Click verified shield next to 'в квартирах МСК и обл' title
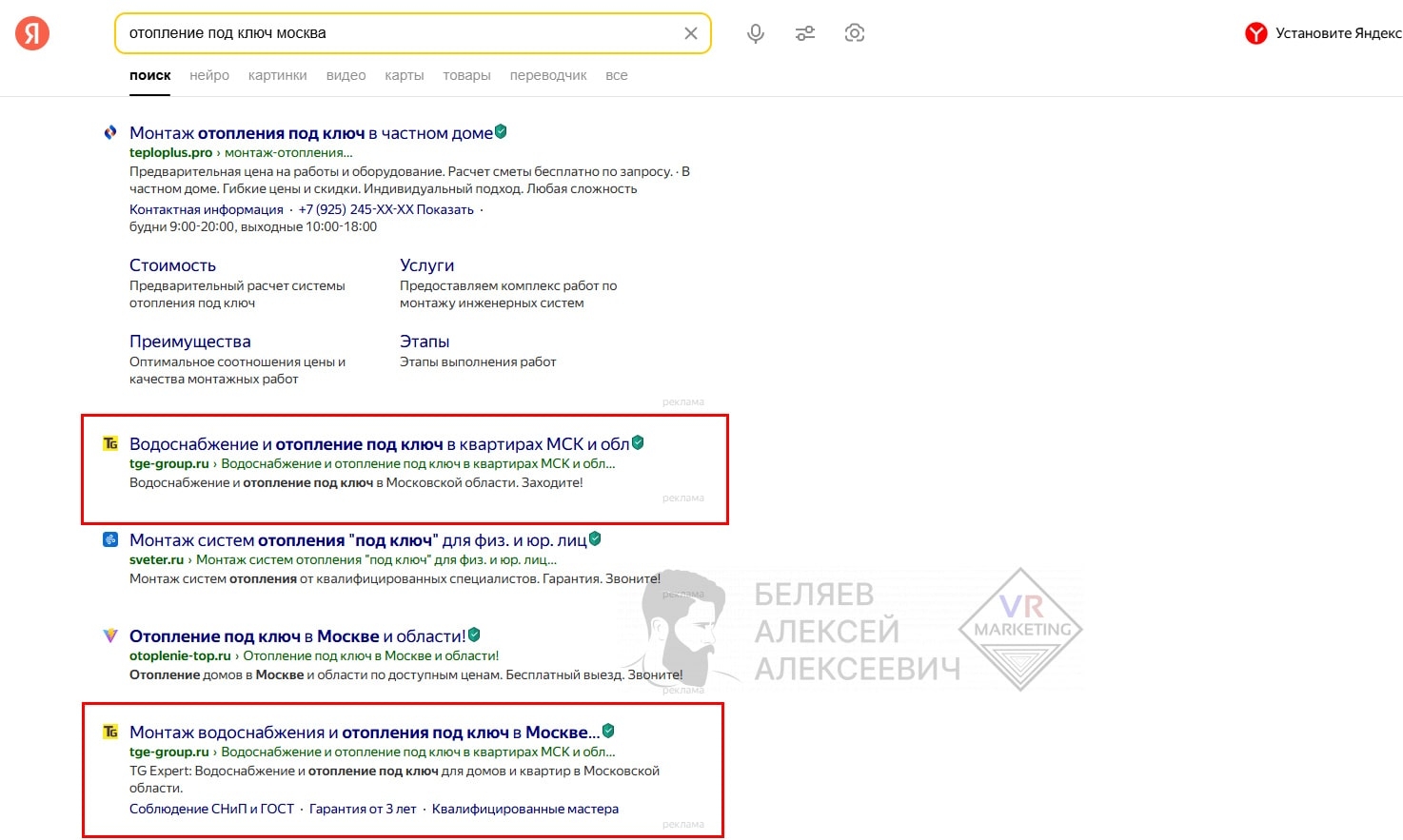The image size is (1403, 840). point(638,443)
